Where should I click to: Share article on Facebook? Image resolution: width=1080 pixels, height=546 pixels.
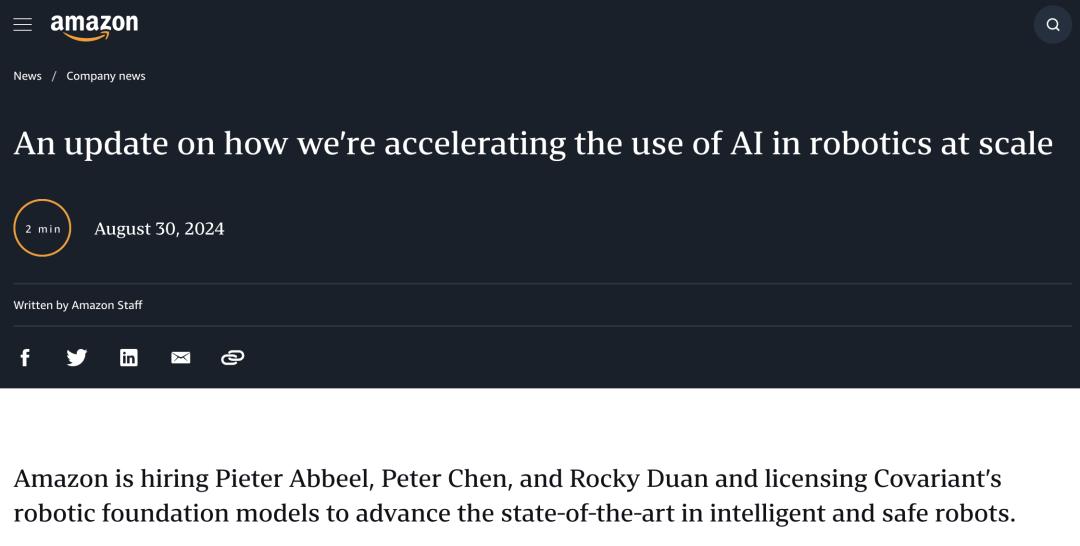25,357
